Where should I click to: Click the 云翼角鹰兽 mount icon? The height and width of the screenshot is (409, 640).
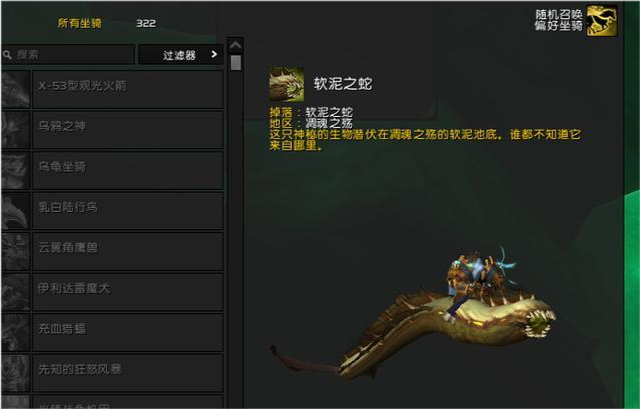15,251
